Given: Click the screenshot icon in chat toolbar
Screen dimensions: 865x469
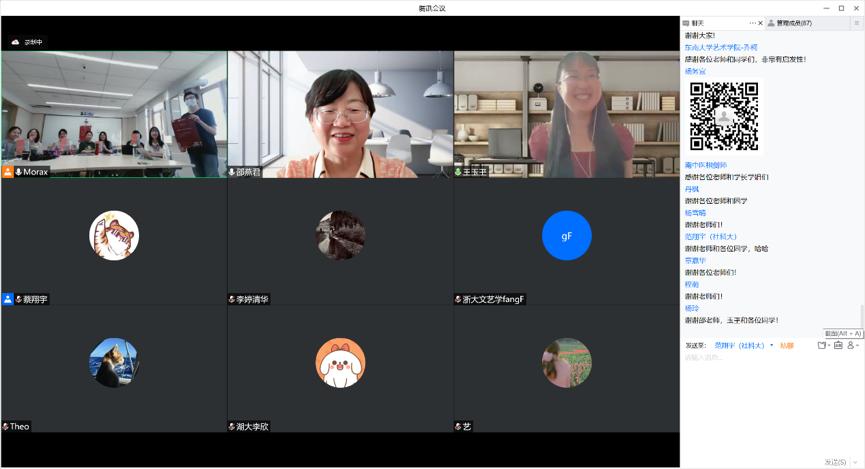Looking at the screenshot, I should coord(838,345).
